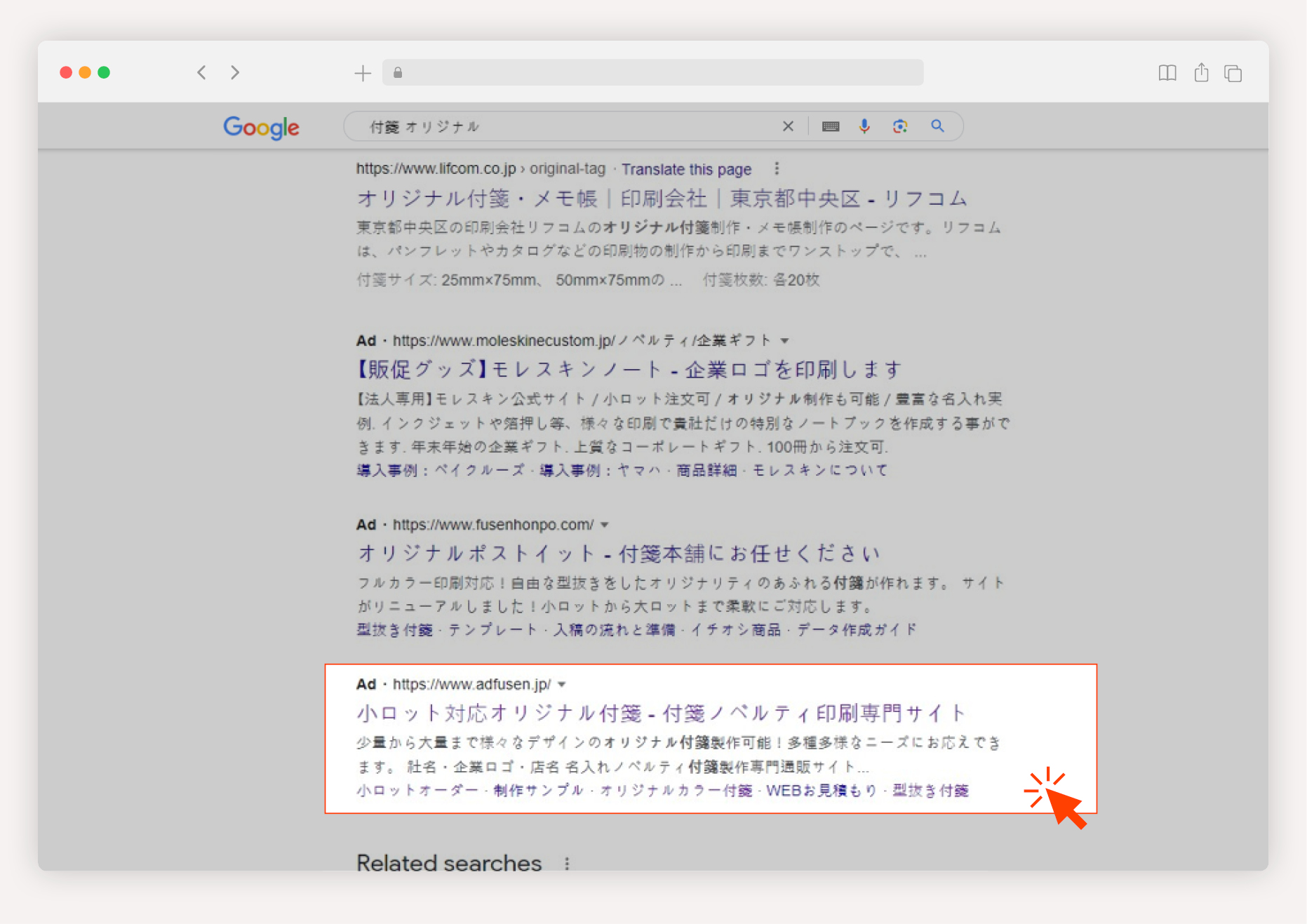Click the 制作サンプル sitelink
The width and height of the screenshot is (1307, 924).
pyautogui.click(x=538, y=791)
